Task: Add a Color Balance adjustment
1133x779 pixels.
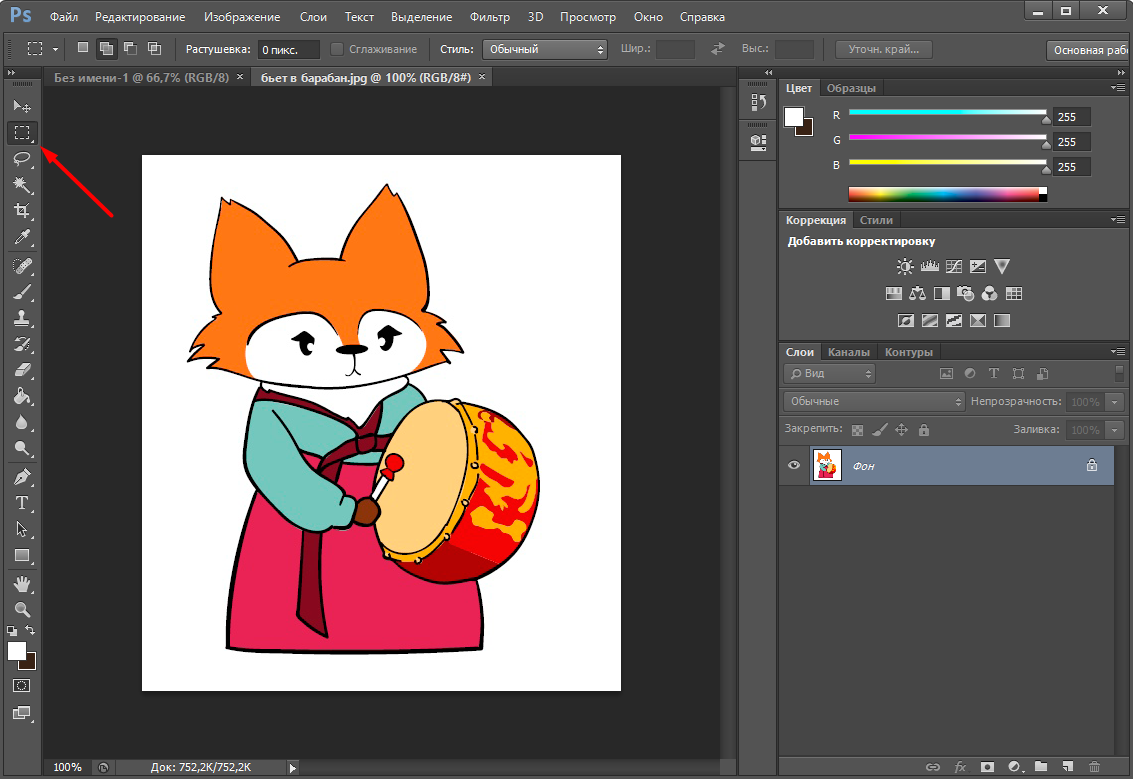Action: point(918,293)
